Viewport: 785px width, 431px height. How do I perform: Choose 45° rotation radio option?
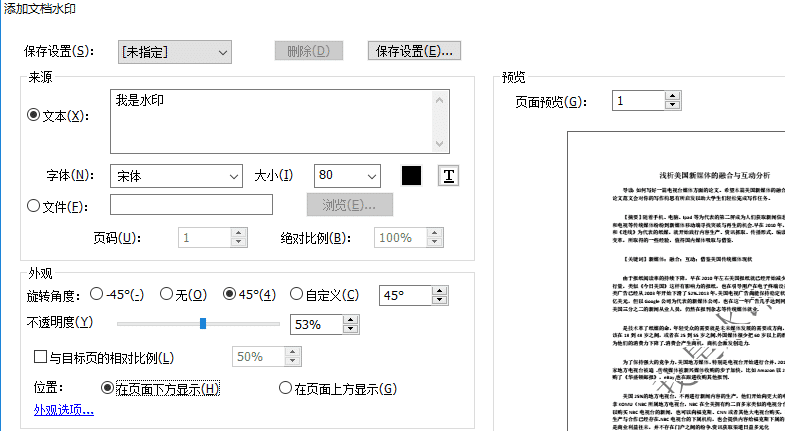pyautogui.click(x=229, y=294)
